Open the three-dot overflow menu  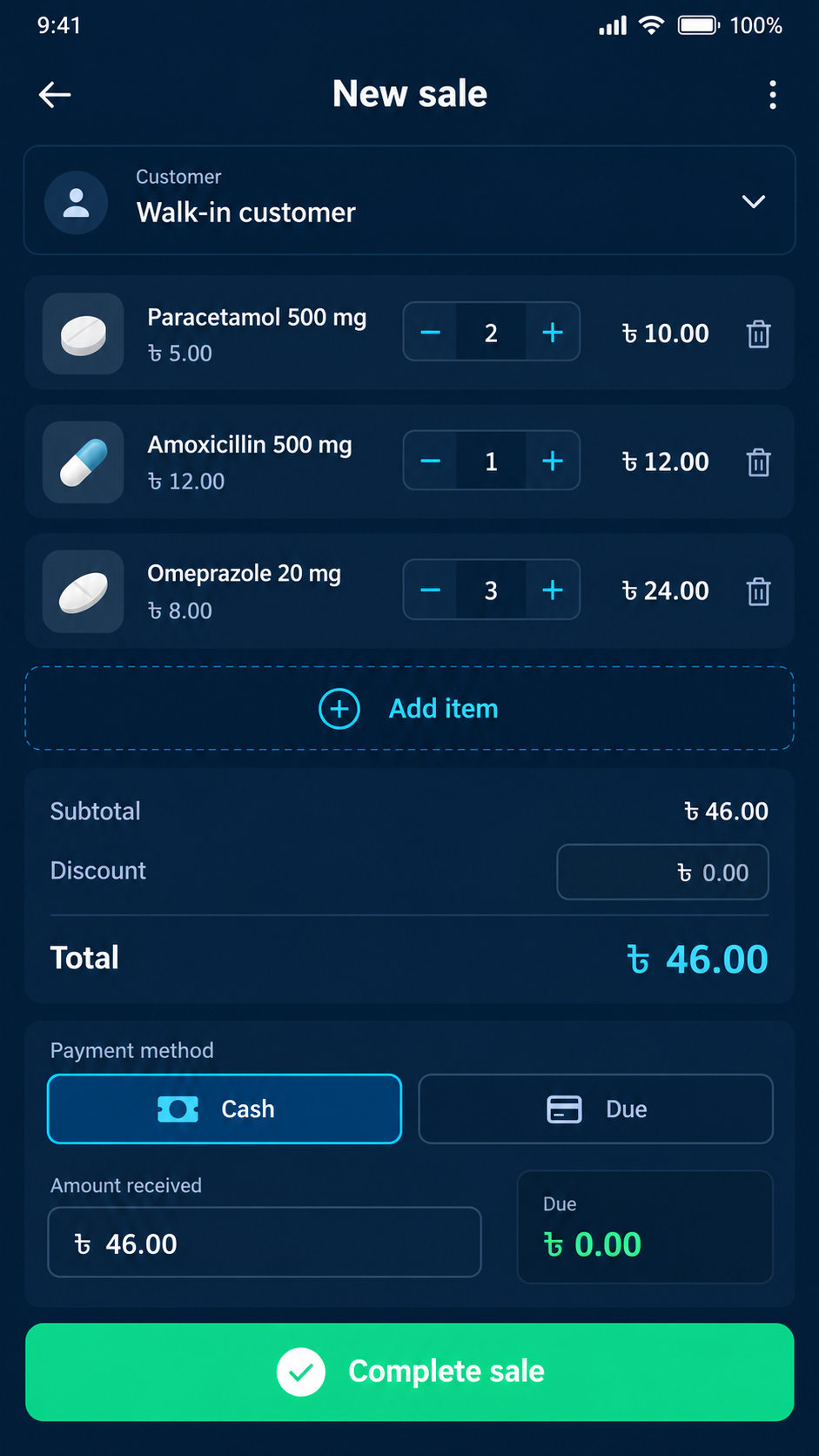click(x=772, y=95)
